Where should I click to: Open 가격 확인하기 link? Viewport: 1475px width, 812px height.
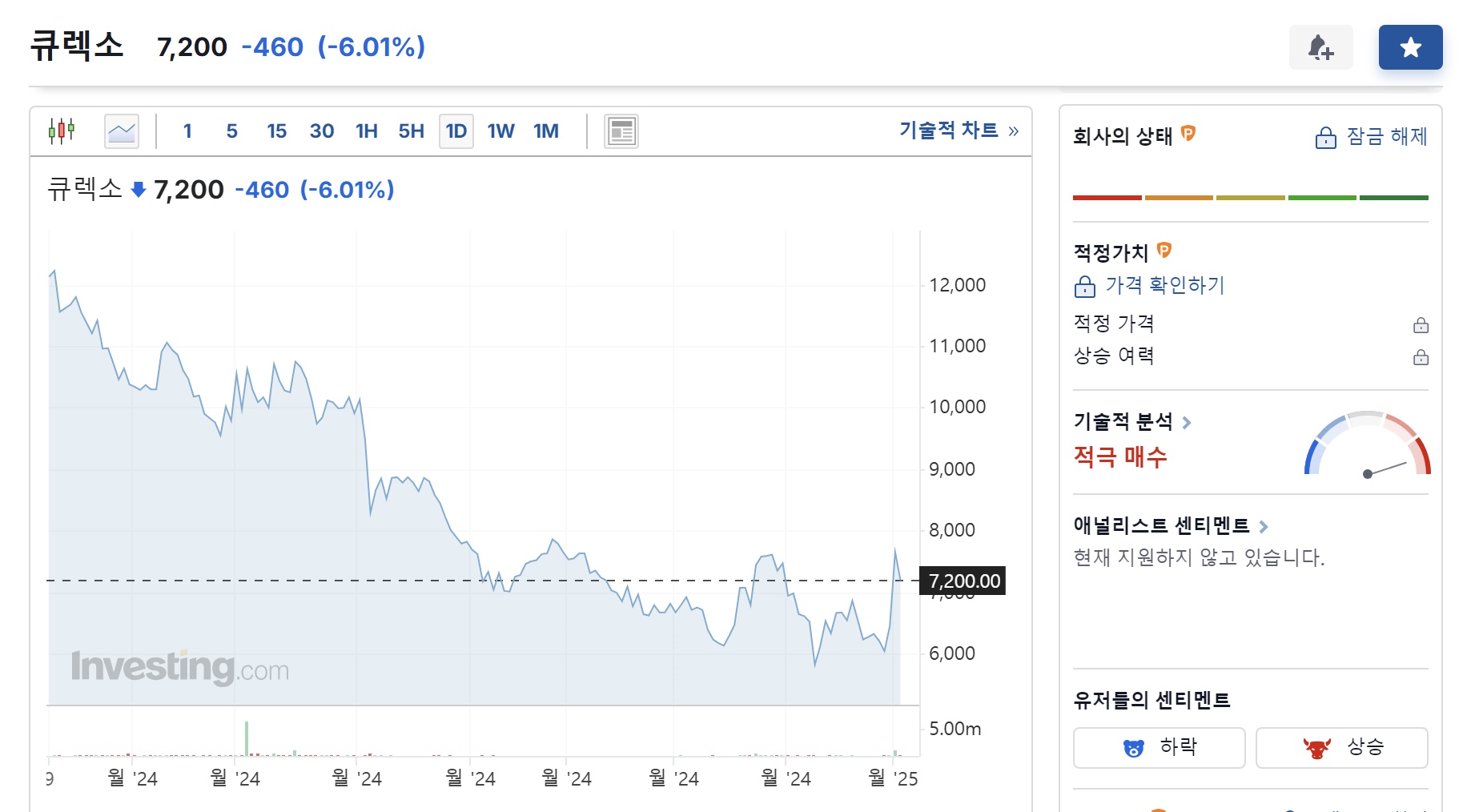tap(1165, 285)
